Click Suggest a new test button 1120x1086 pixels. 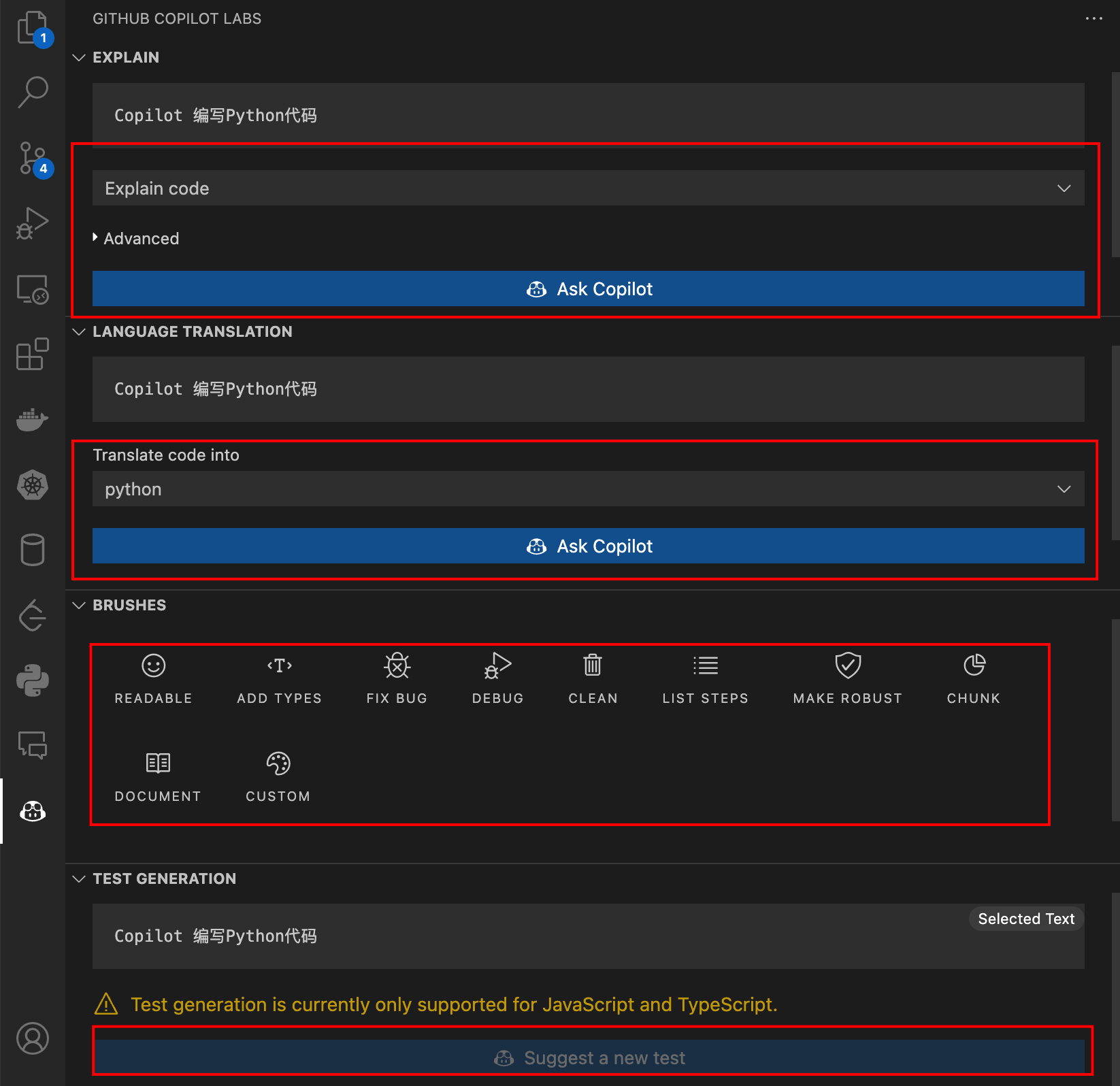(588, 1057)
